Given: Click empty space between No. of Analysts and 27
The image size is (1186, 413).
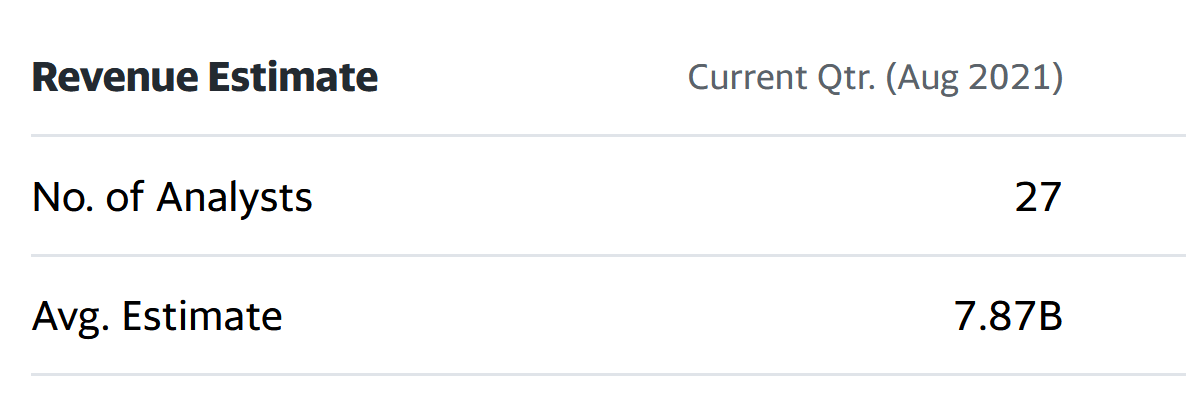Looking at the screenshot, I should pos(663,197).
